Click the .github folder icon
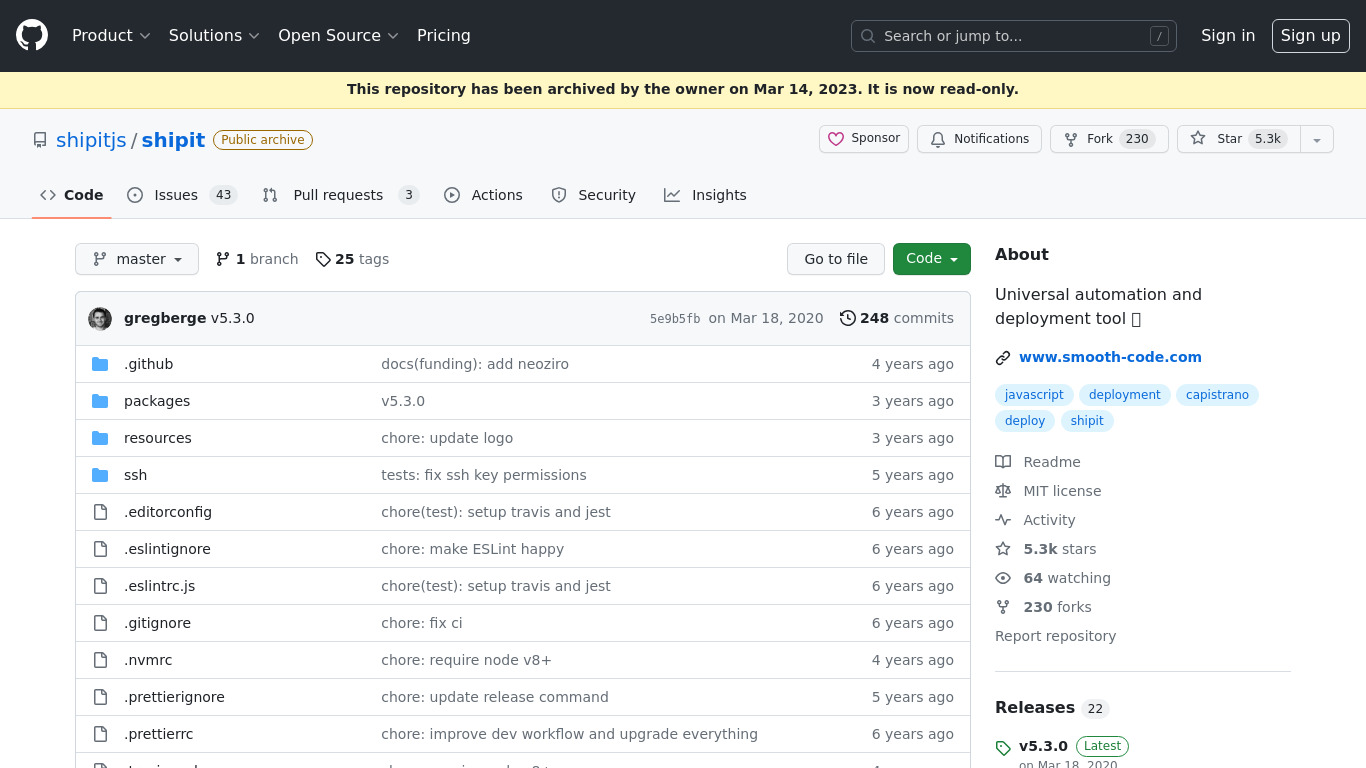 100,364
